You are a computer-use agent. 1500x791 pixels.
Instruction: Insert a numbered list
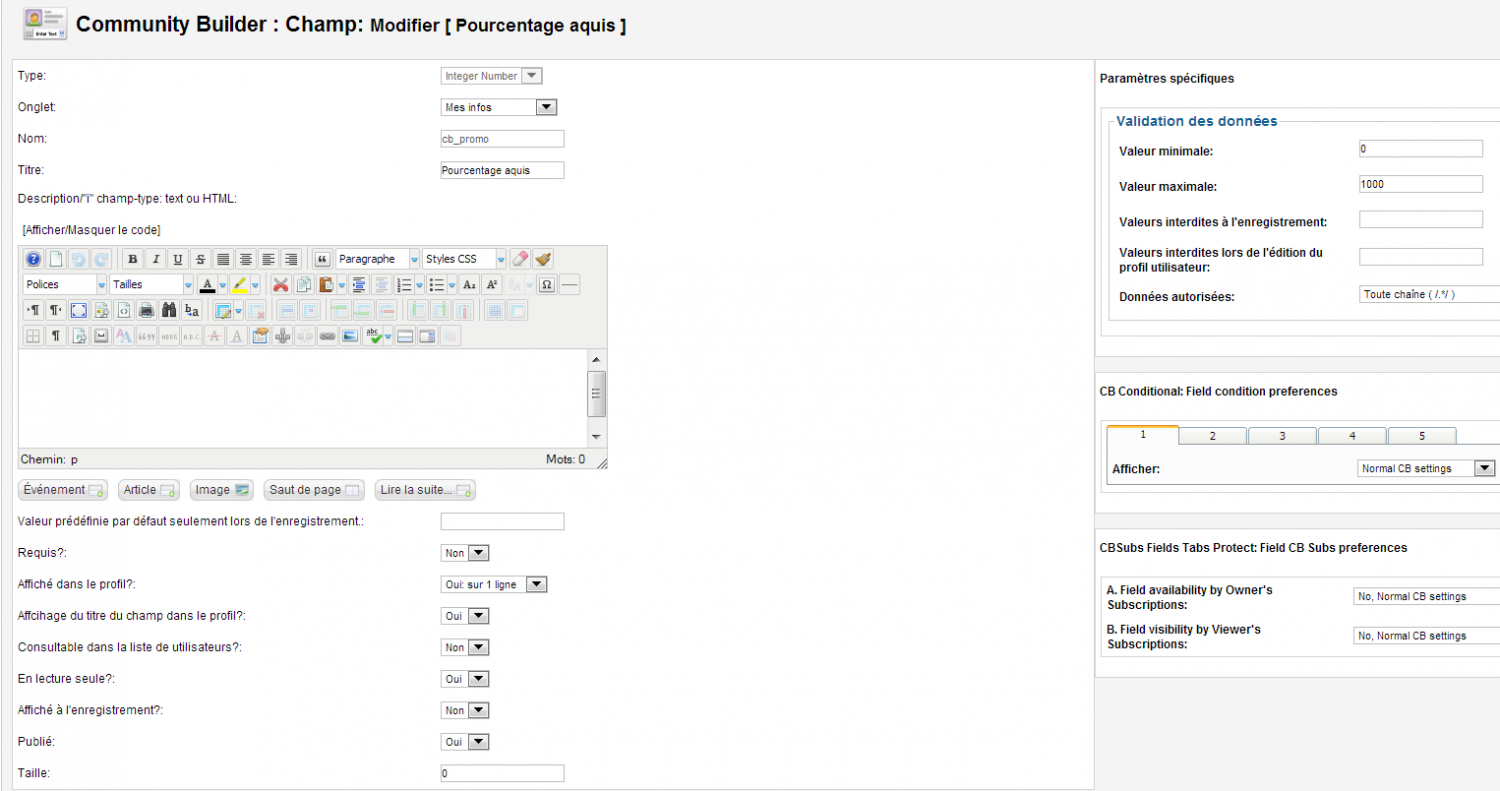click(x=405, y=284)
